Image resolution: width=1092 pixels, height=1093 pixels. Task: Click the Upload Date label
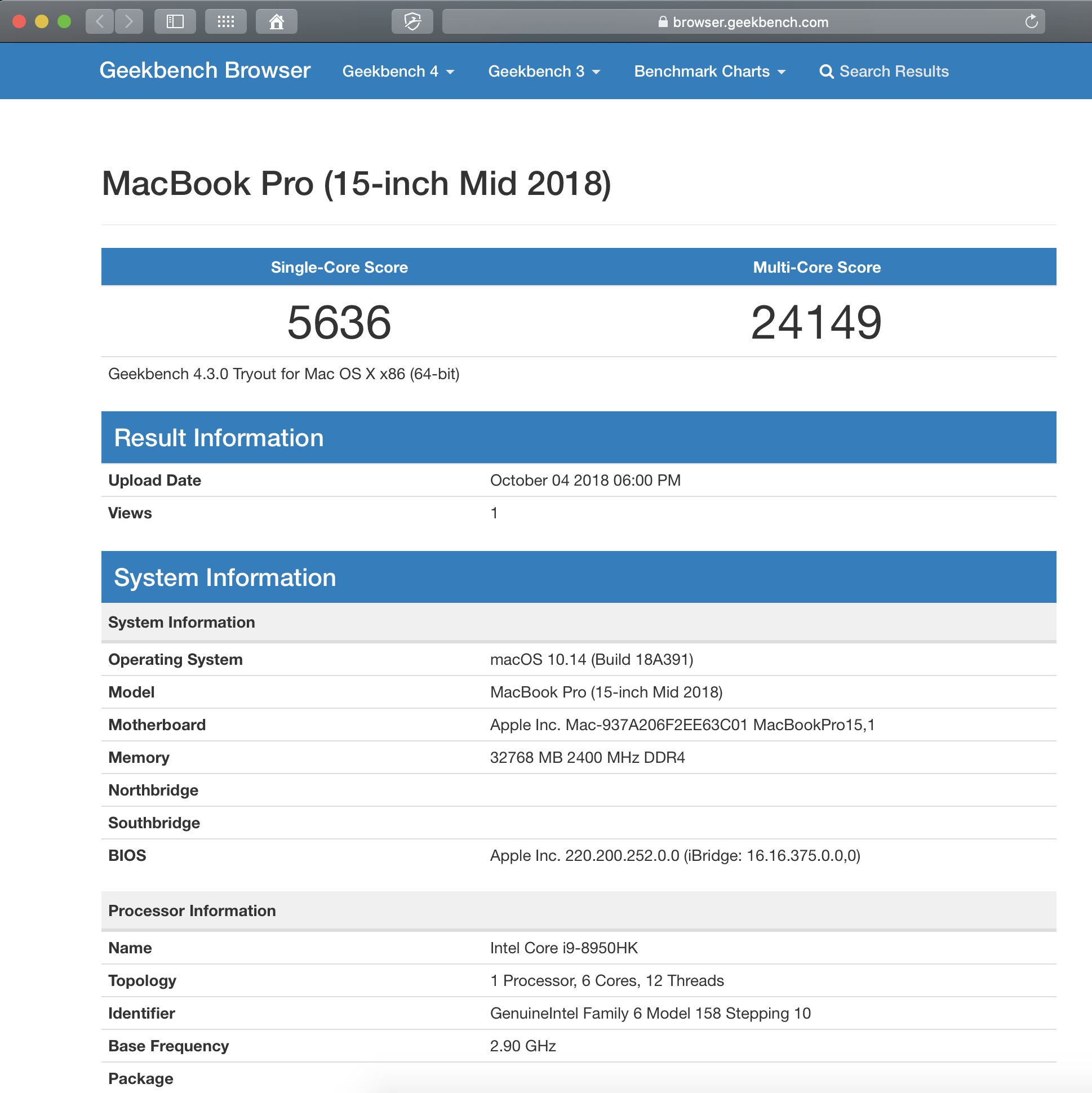point(154,481)
